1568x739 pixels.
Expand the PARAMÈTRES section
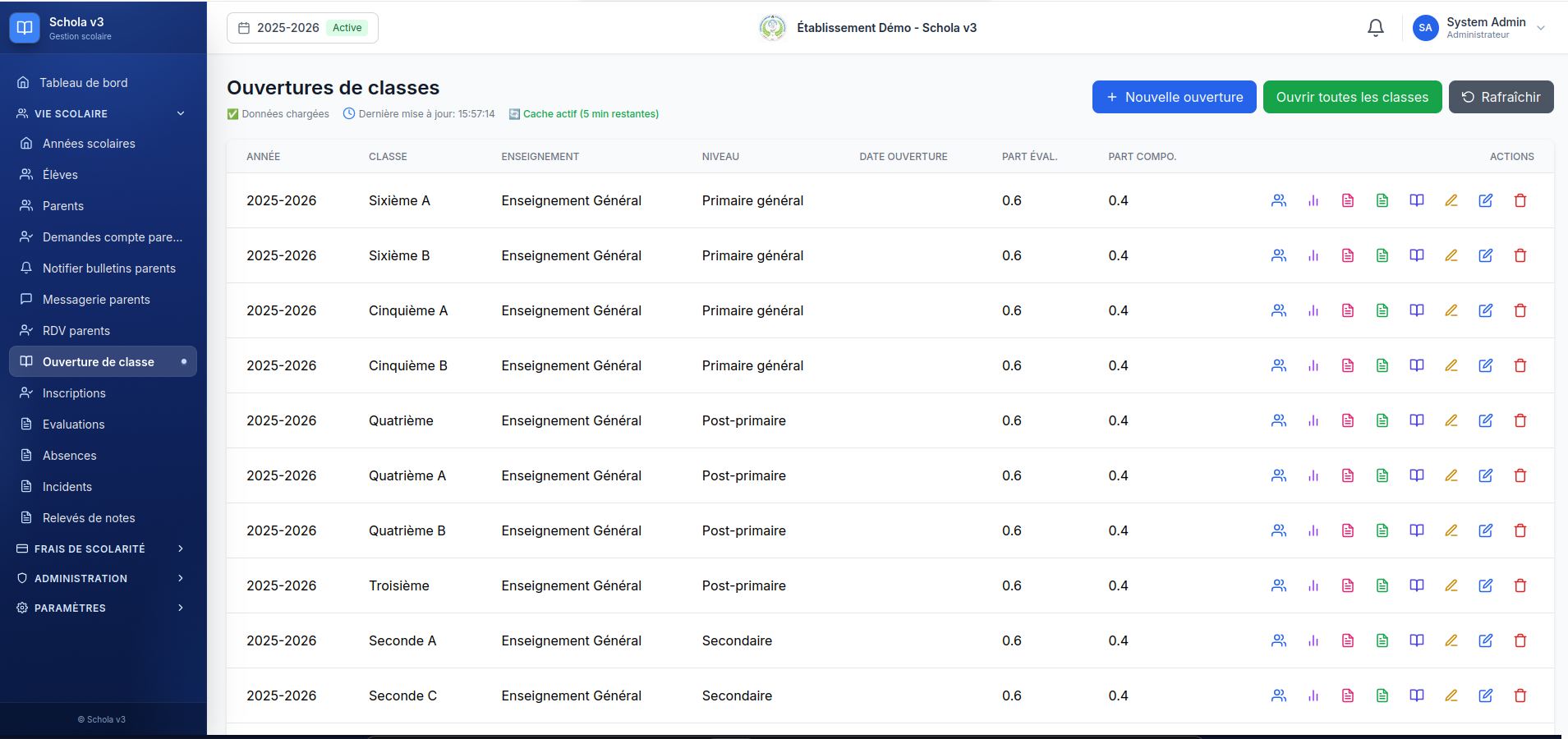click(x=103, y=608)
